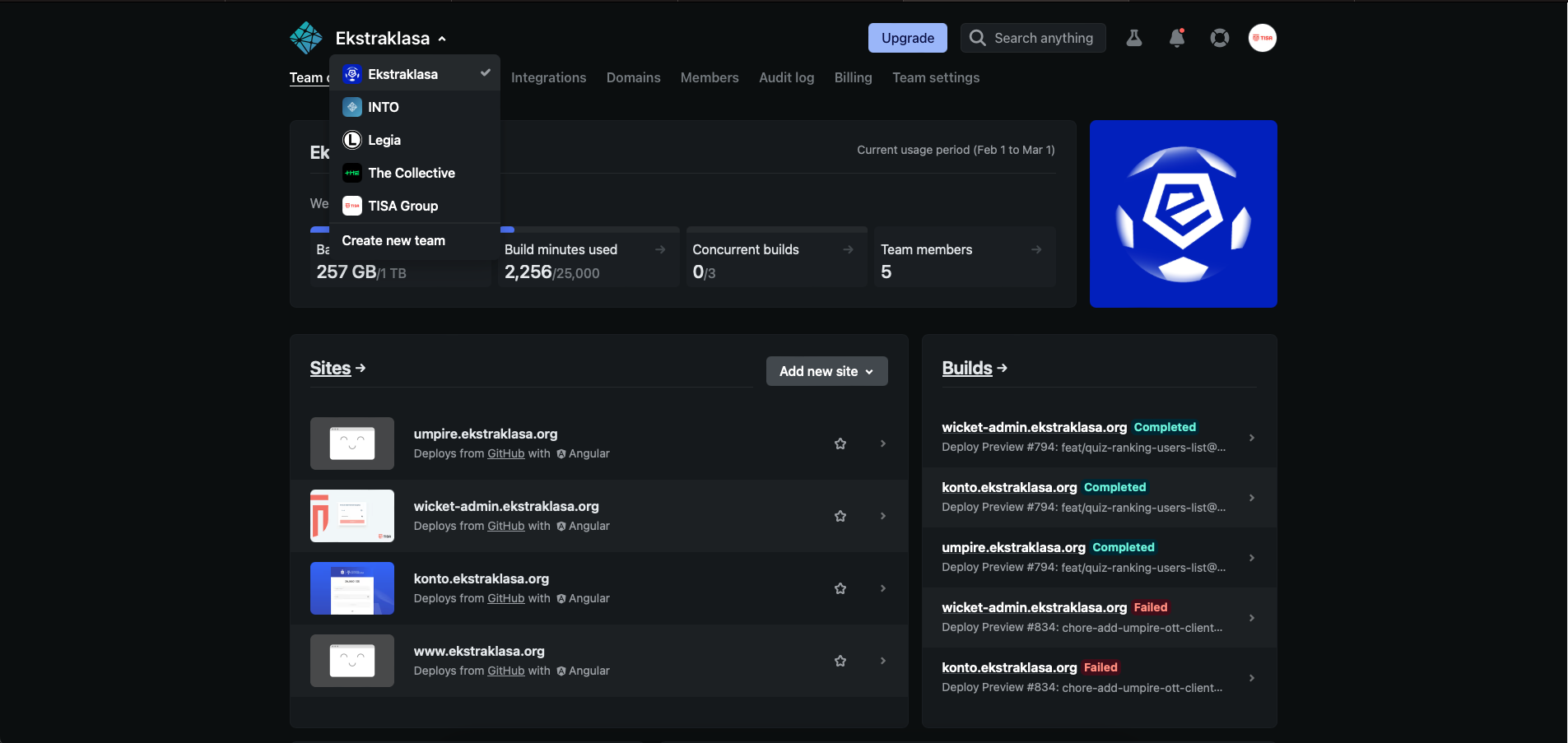Open wicket-admin.ekstraklasa.org site thumbnail

(352, 516)
